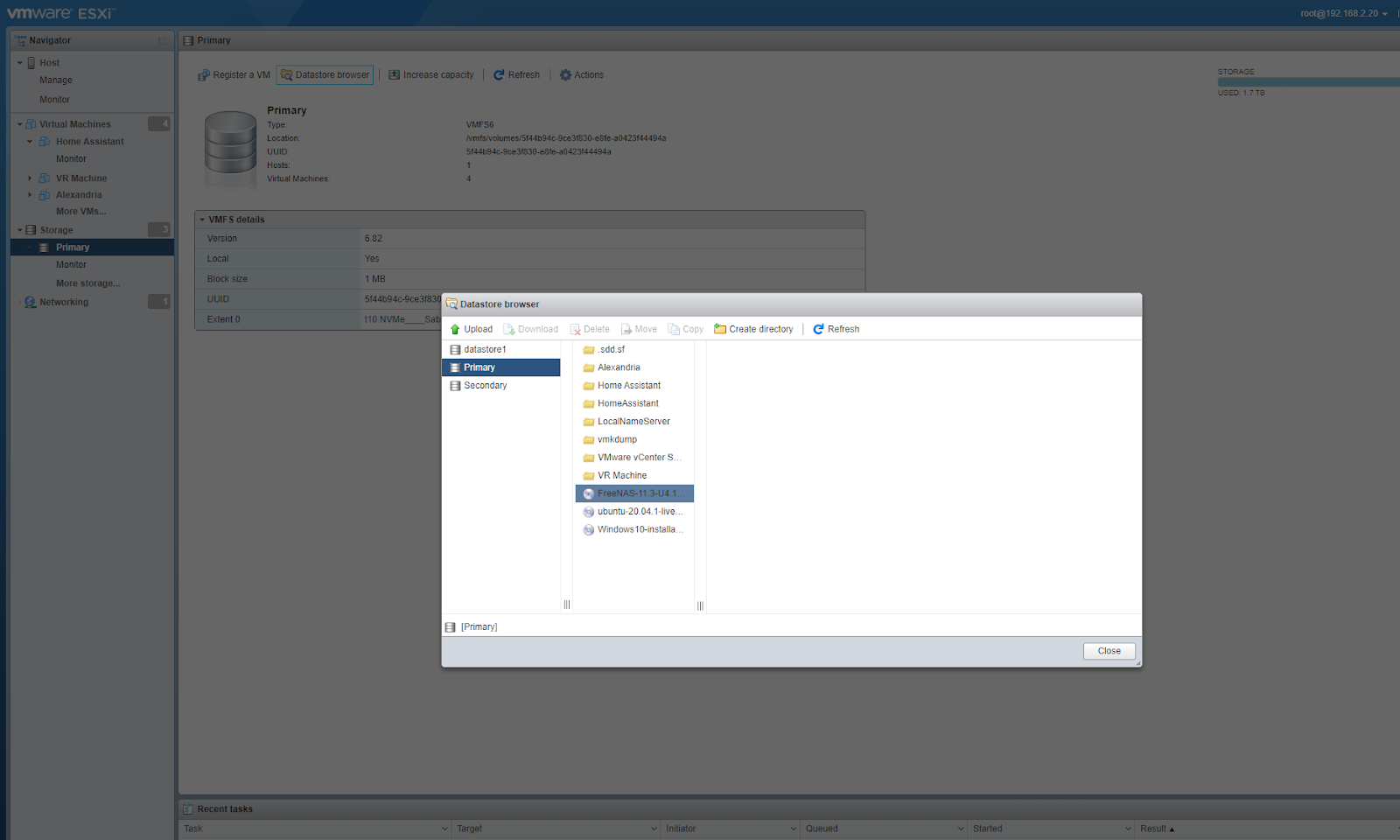Collapse the Host tree node
The height and width of the screenshot is (840, 1400).
tap(20, 63)
